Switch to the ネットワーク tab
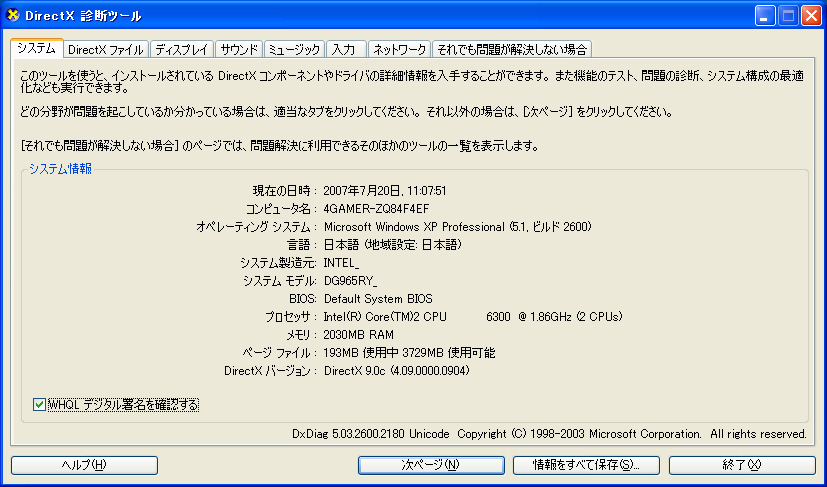The width and height of the screenshot is (827, 487). [x=399, y=50]
